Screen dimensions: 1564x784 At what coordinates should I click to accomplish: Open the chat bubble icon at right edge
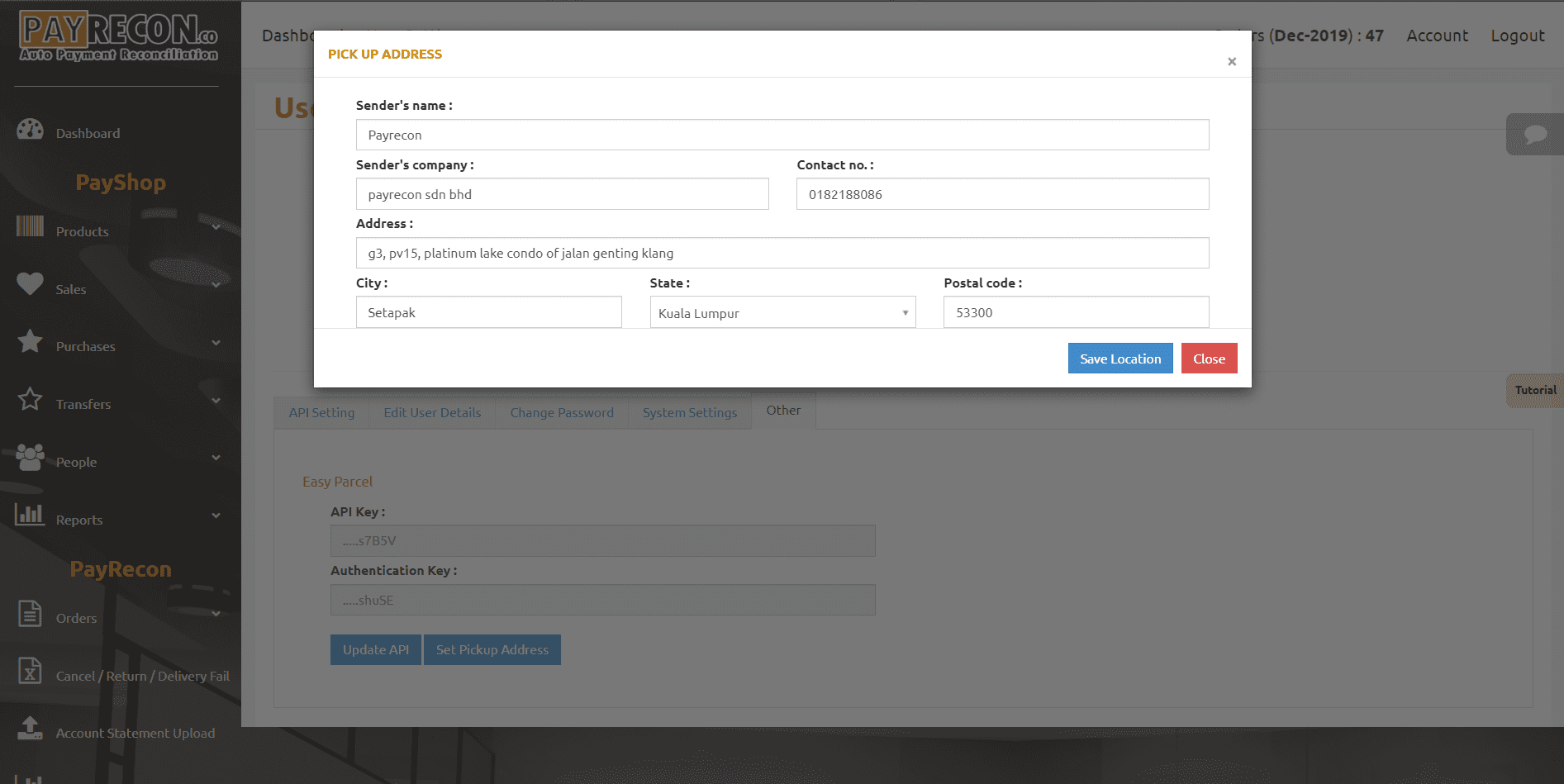tap(1535, 135)
